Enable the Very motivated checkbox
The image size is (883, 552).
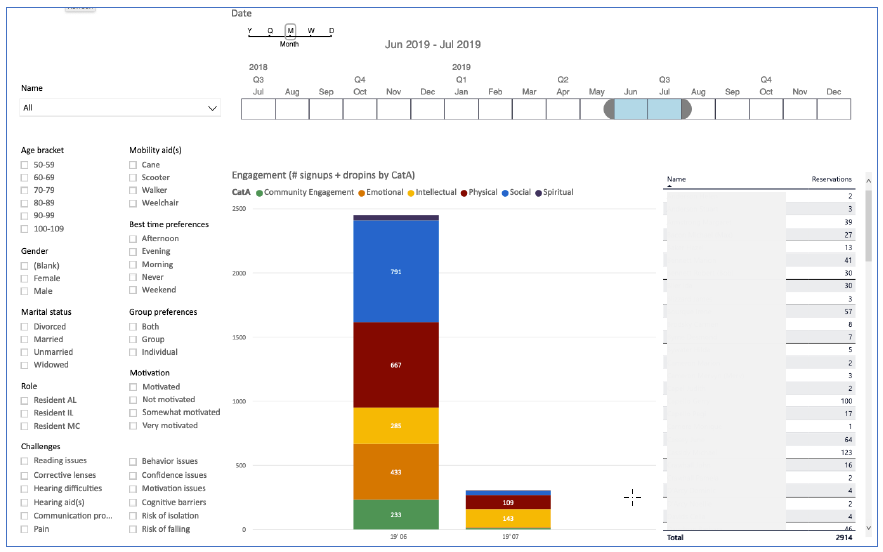(133, 426)
